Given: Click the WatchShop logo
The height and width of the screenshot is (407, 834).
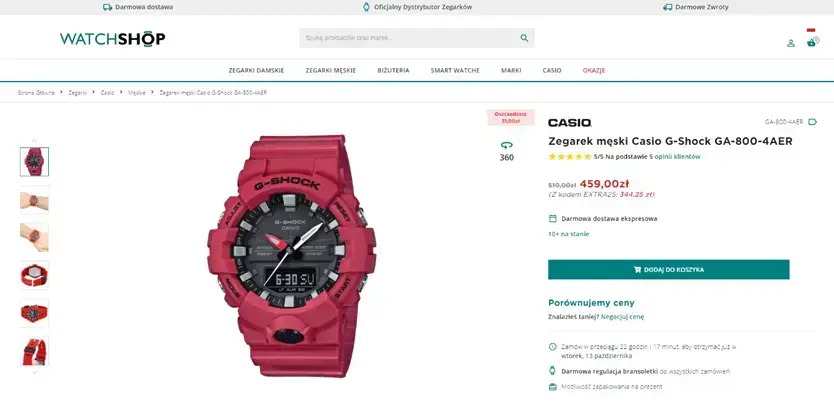Looking at the screenshot, I should point(113,38).
